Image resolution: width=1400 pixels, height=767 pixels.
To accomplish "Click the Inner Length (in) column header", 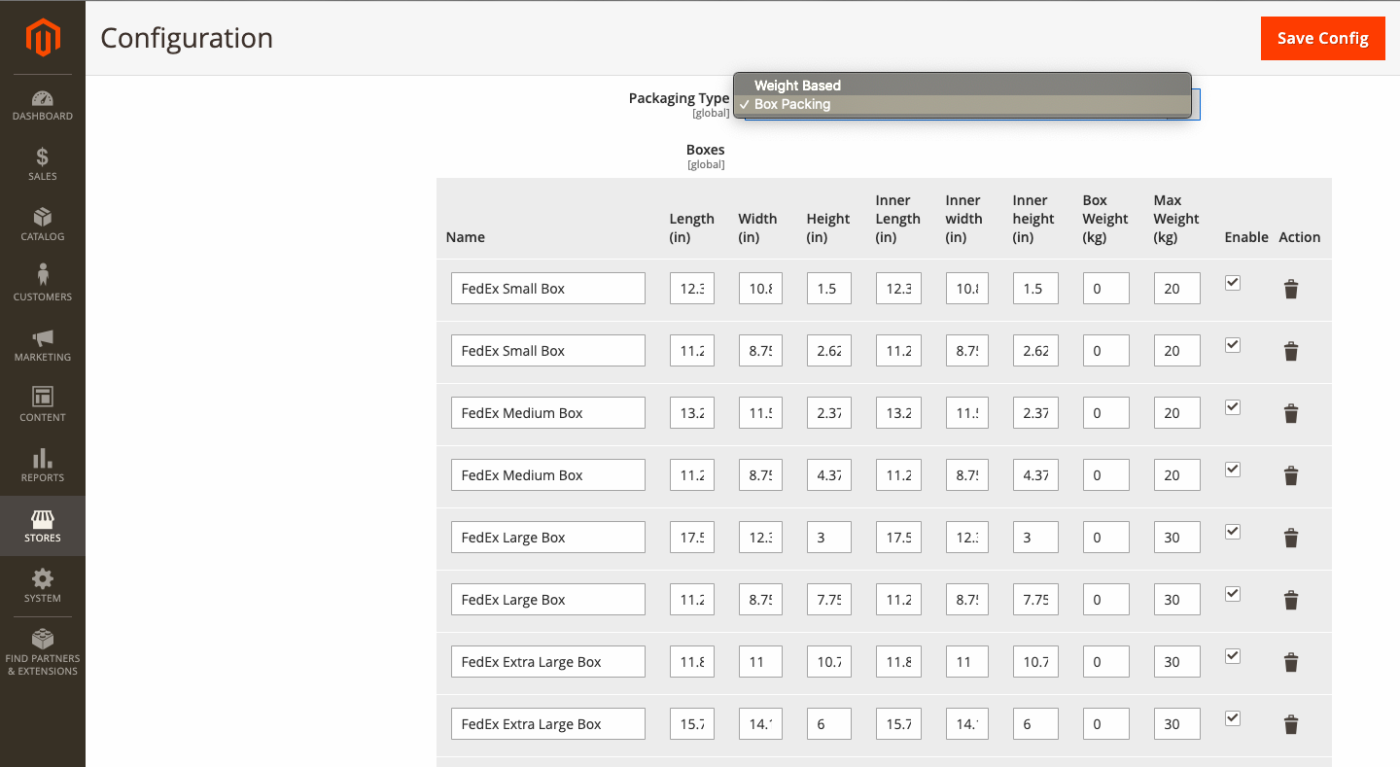I will (x=898, y=219).
